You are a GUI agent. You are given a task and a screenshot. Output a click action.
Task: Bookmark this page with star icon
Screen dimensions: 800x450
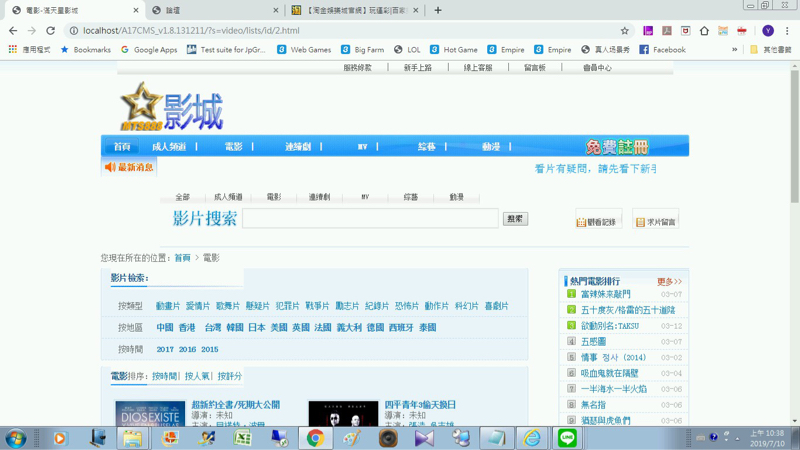pos(624,31)
